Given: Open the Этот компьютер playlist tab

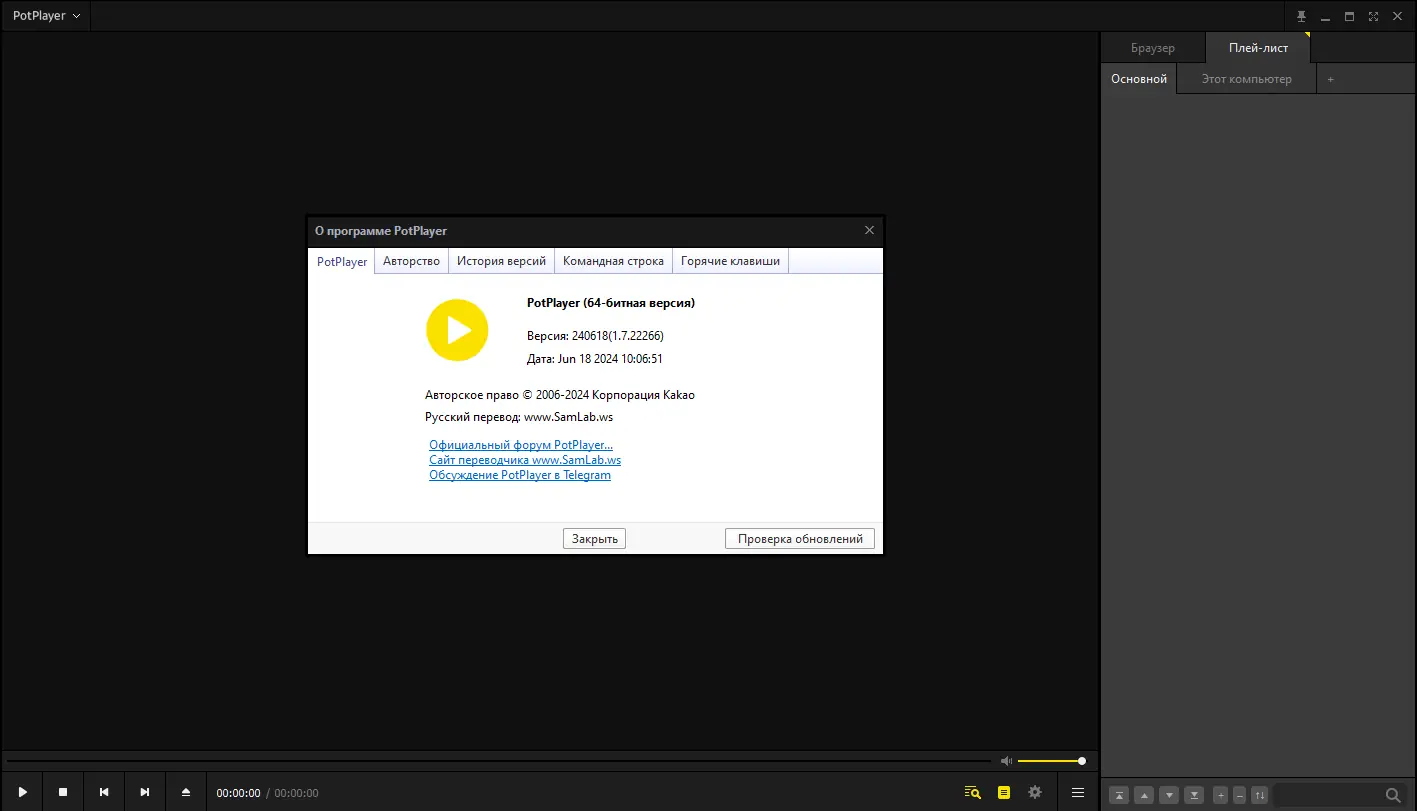Looking at the screenshot, I should coord(1246,79).
